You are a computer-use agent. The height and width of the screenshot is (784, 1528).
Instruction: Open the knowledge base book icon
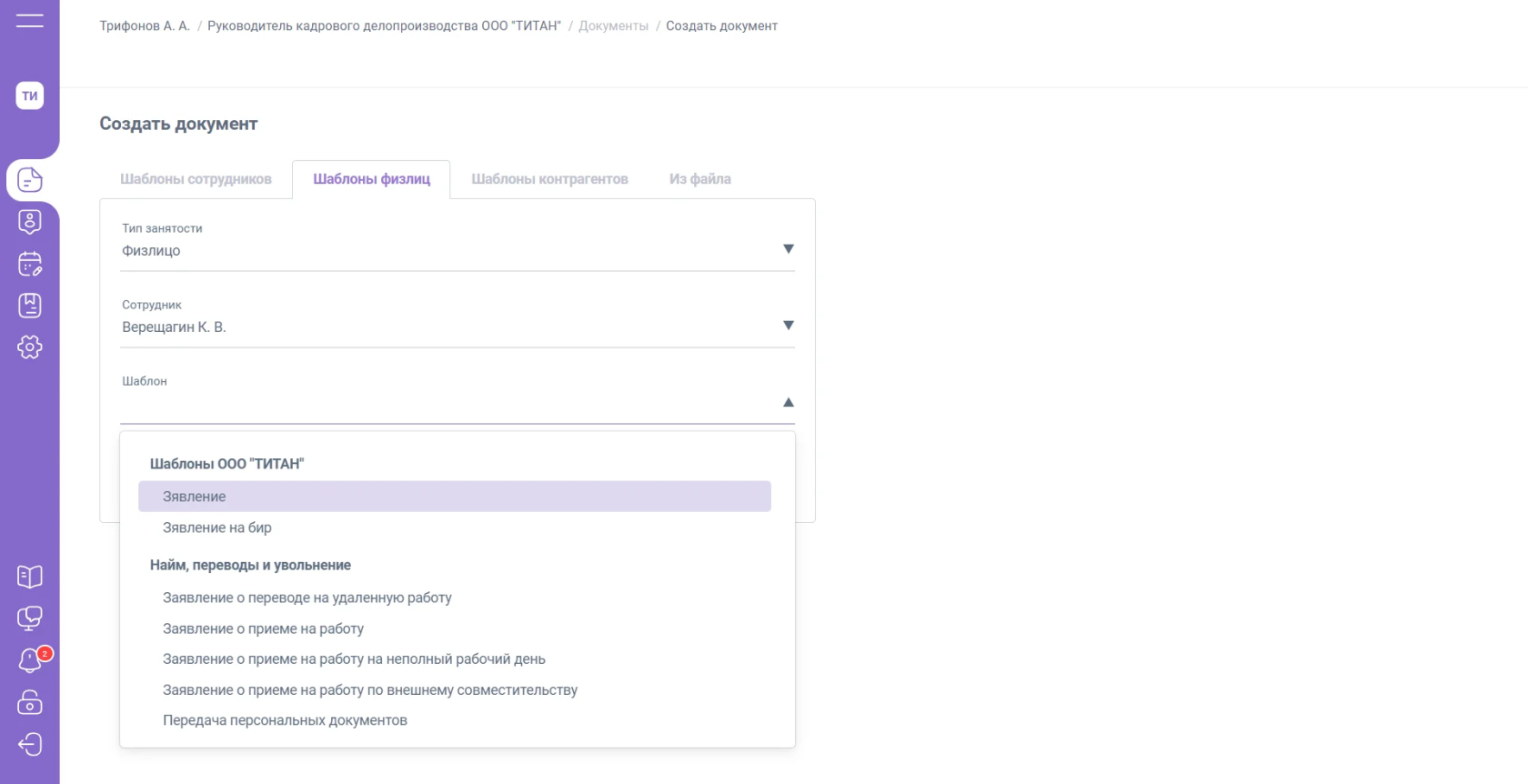(x=30, y=577)
